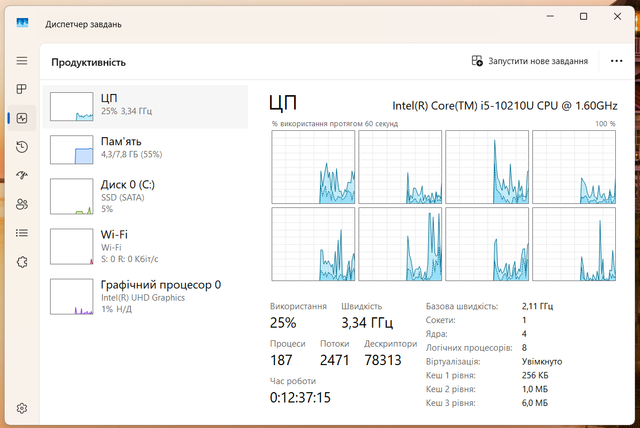The width and height of the screenshot is (640, 428).
Task: Open the Users page icon
Action: click(22, 204)
